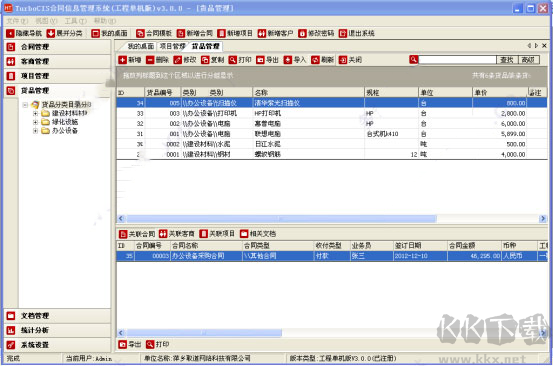Close the current tab with the X
The height and width of the screenshot is (366, 553).
pyautogui.click(x=544, y=45)
